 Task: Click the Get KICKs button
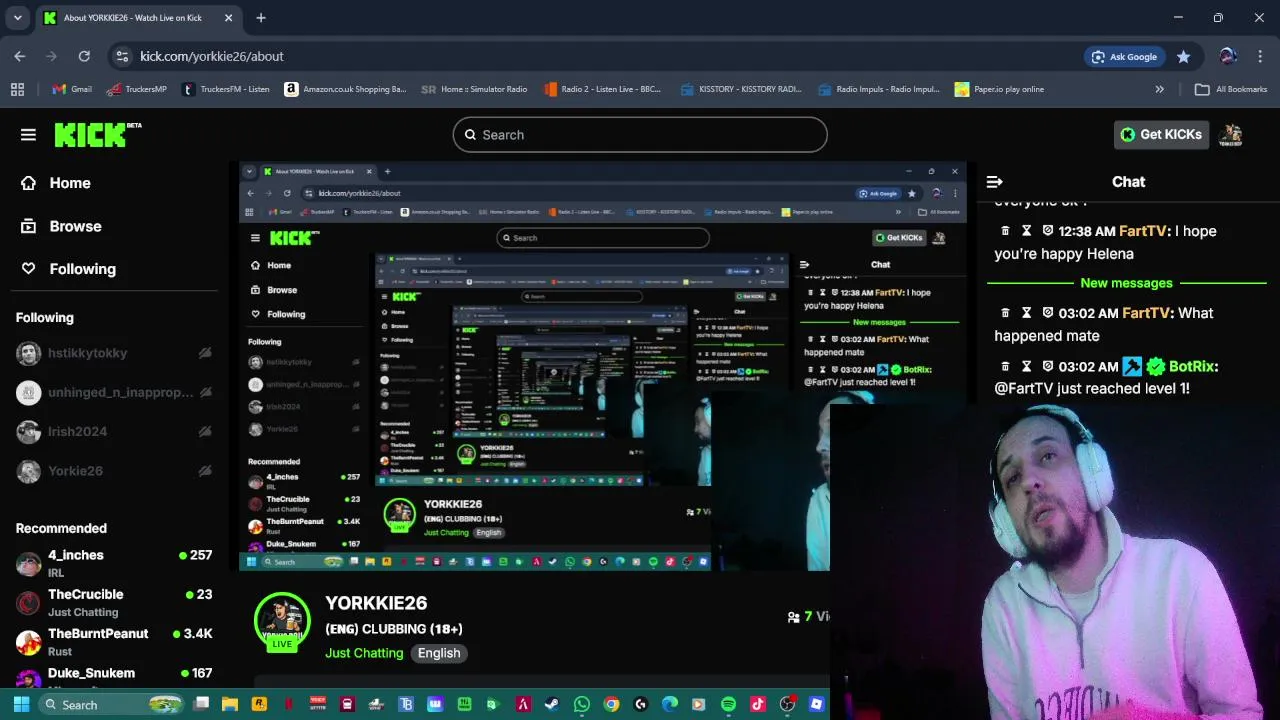pos(1161,135)
